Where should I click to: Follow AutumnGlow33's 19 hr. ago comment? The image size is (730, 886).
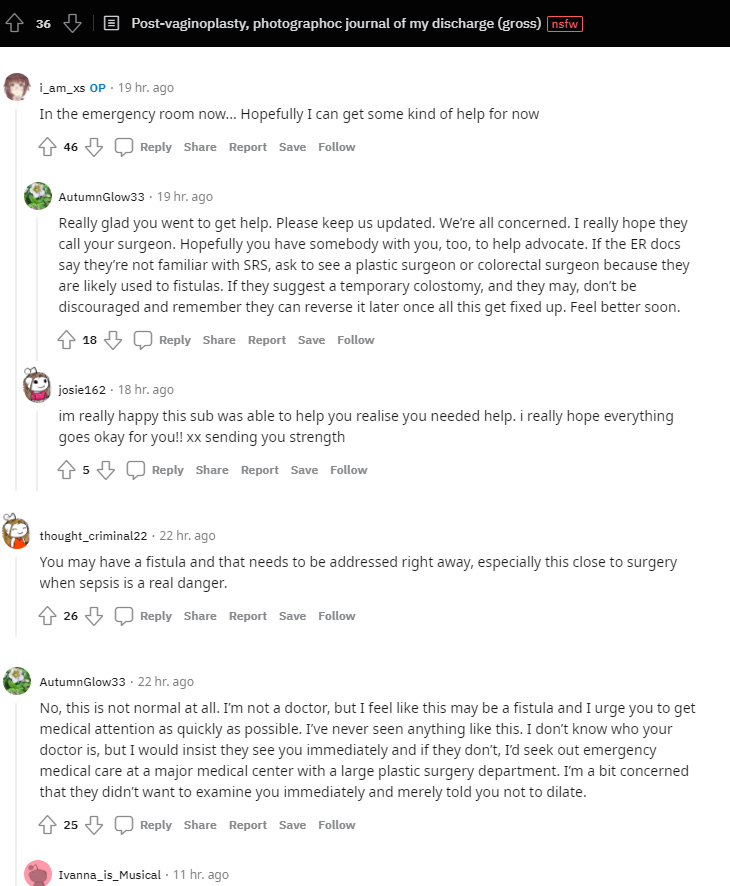tap(355, 340)
